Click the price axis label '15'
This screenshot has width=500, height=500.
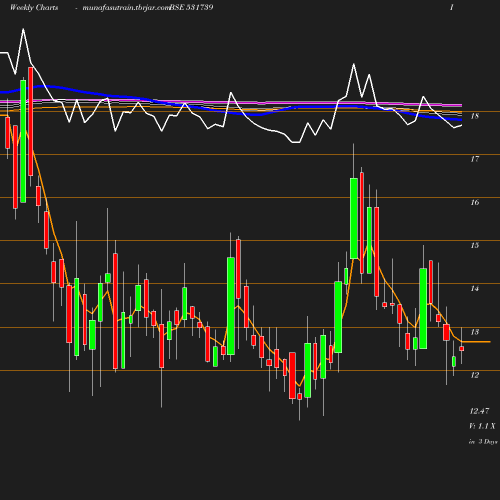pos(475,245)
